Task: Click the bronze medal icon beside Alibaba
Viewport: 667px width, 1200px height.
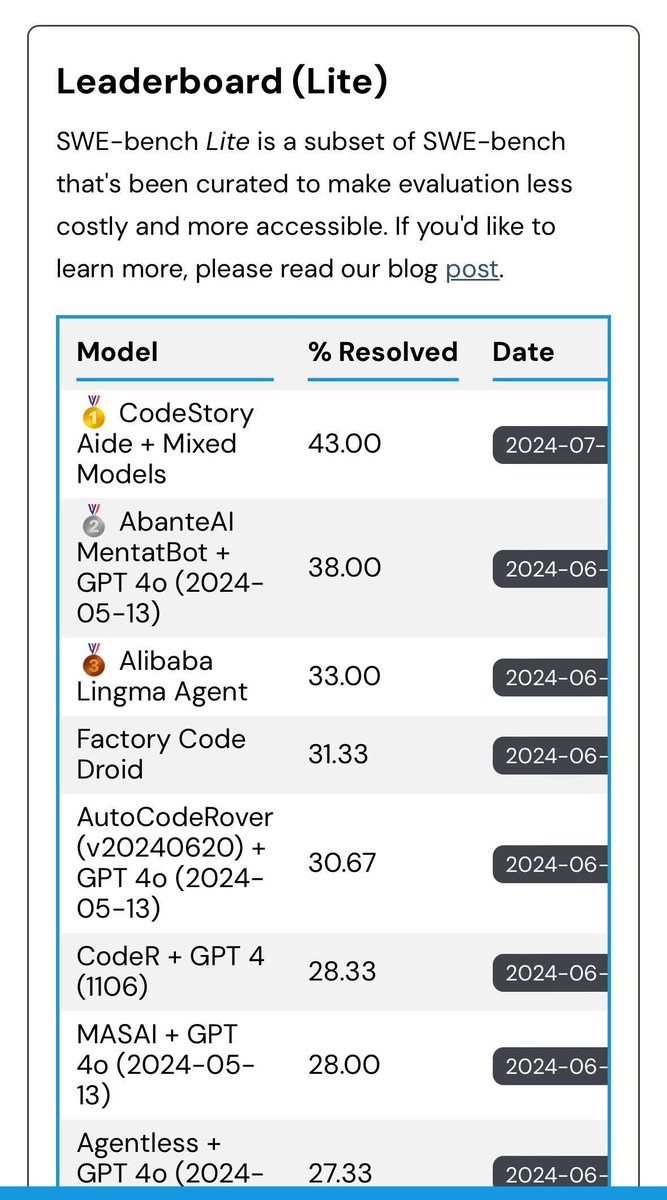Action: 93,660
